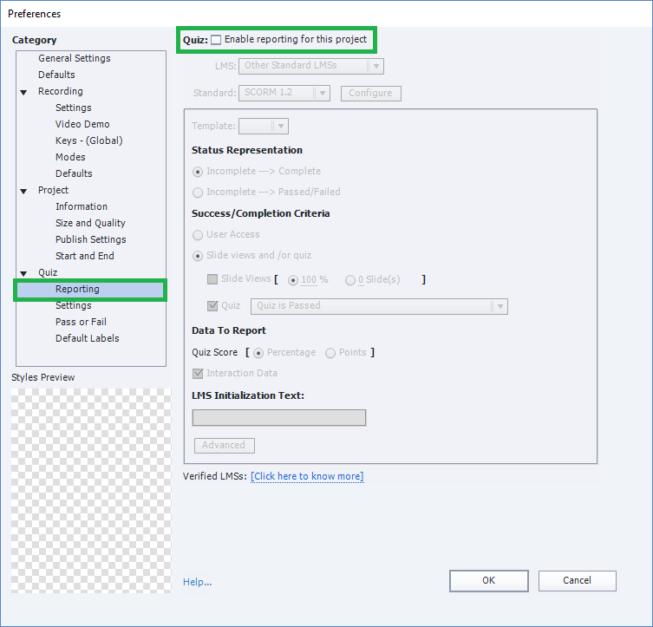Select User Access radio option
The image size is (653, 627).
[198, 235]
